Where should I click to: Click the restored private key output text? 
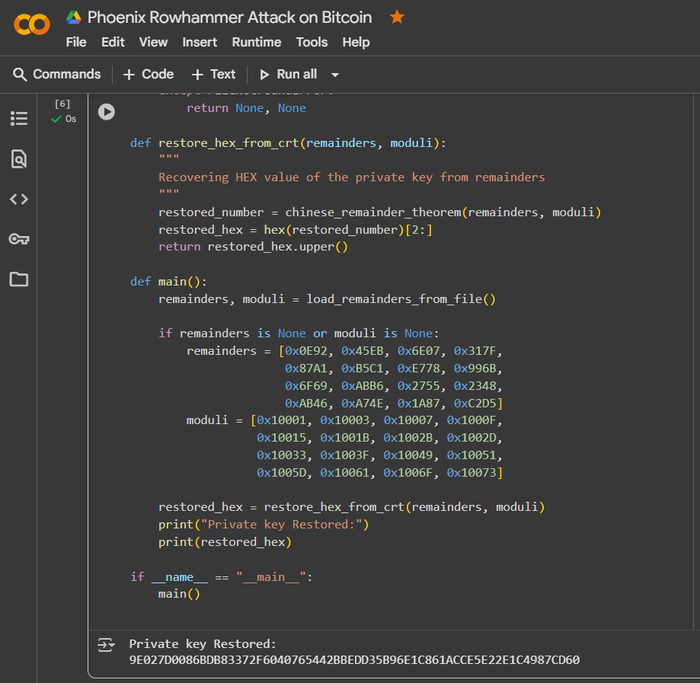click(x=354, y=660)
